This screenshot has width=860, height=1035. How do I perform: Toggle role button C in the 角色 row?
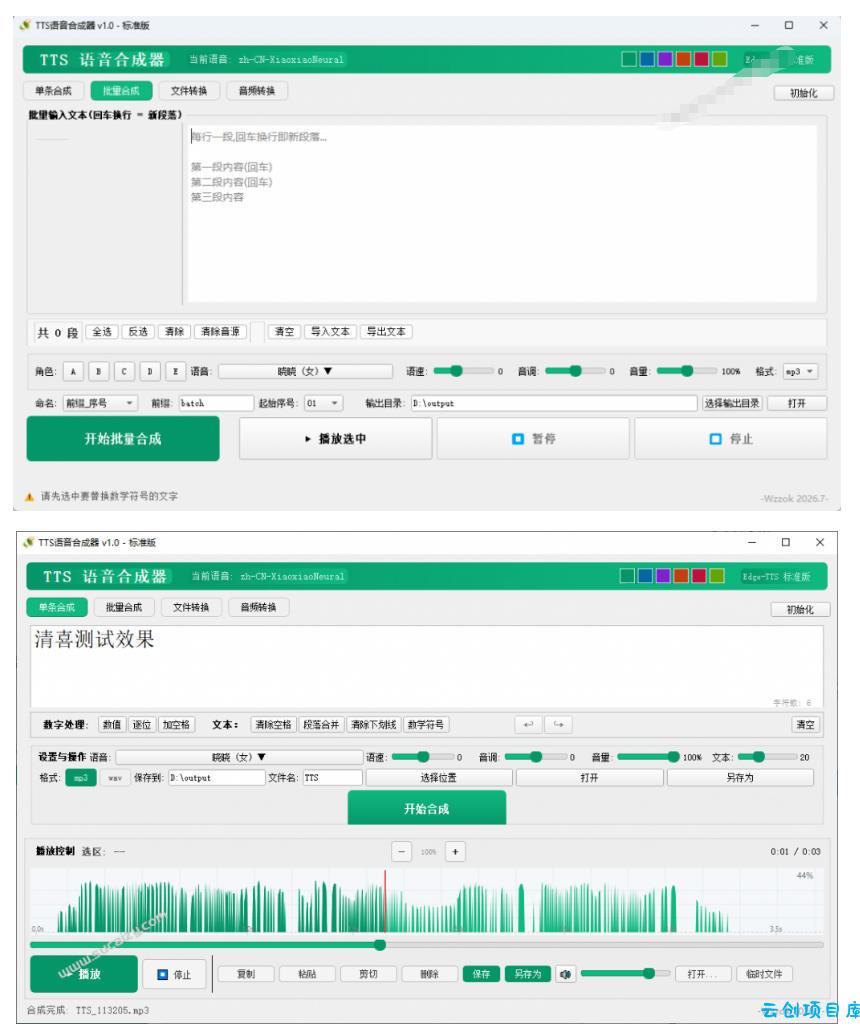tap(124, 372)
